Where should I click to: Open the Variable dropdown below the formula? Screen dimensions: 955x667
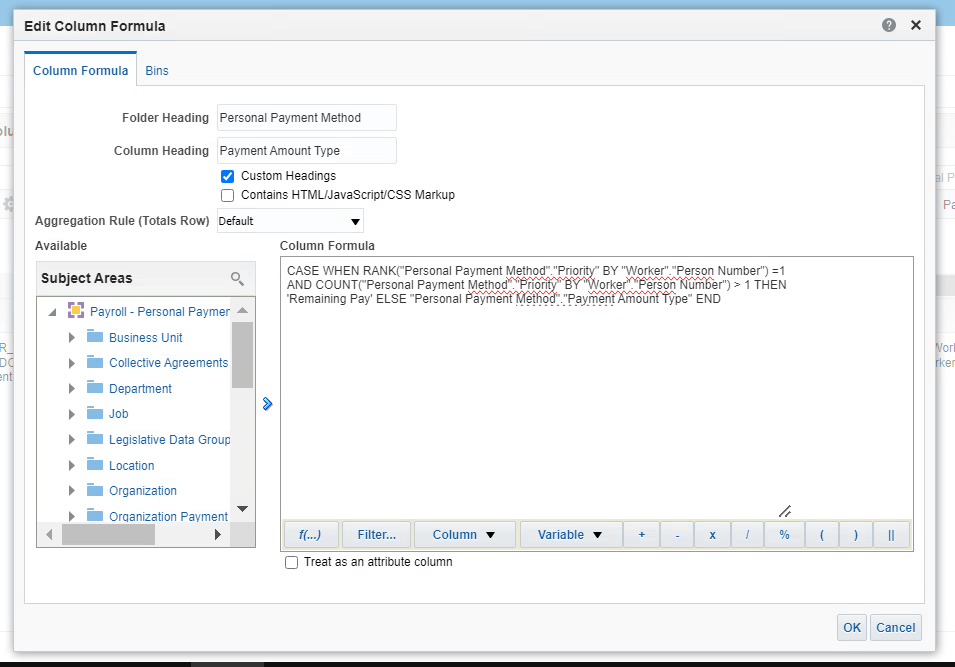(x=570, y=534)
